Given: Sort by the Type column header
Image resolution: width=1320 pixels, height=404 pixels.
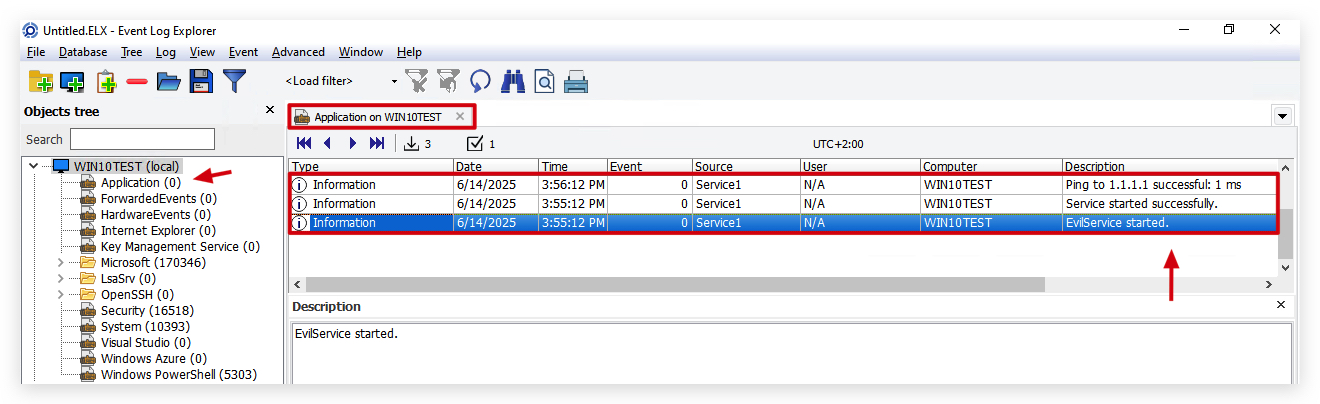Looking at the screenshot, I should pos(371,166).
